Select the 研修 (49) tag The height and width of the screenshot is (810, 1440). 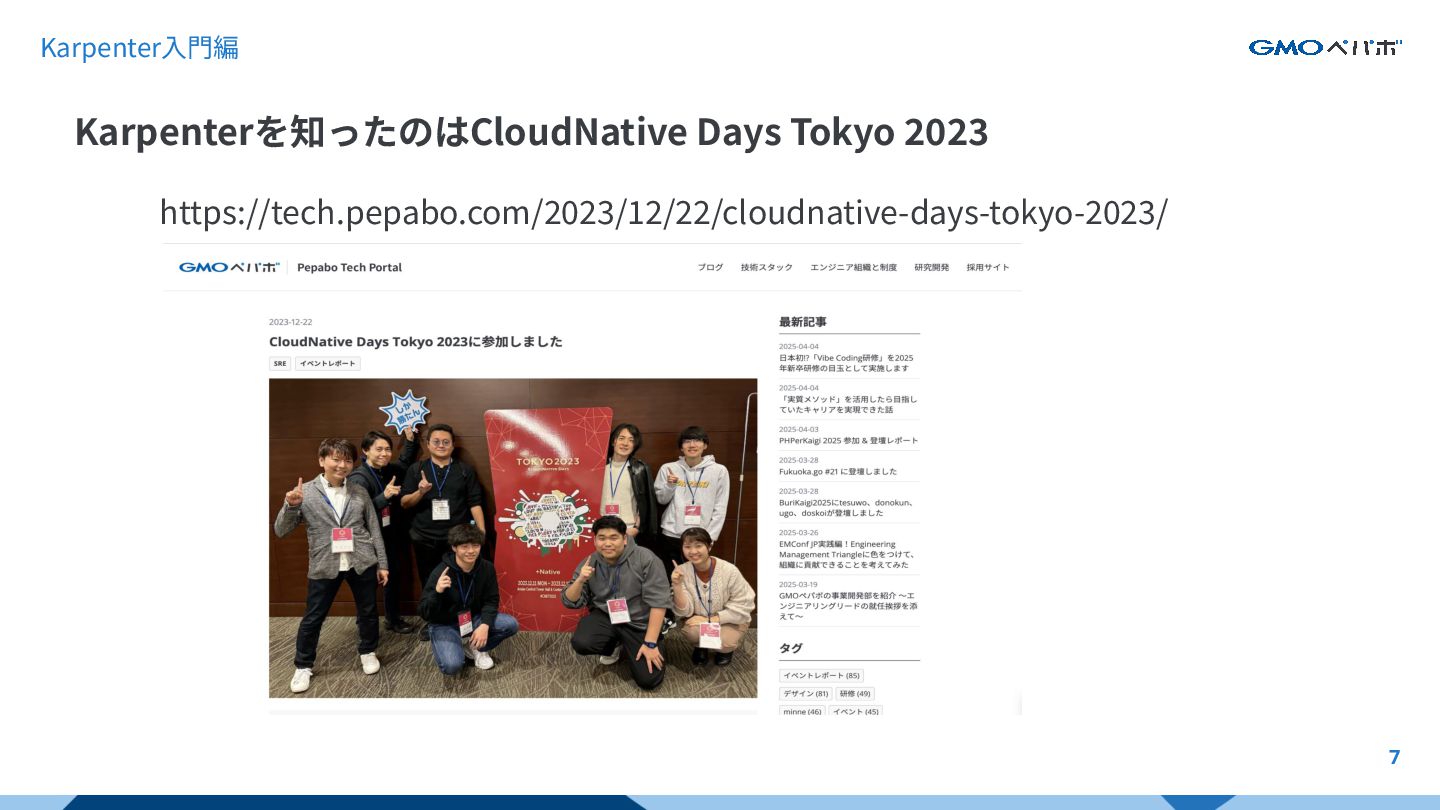pos(855,694)
